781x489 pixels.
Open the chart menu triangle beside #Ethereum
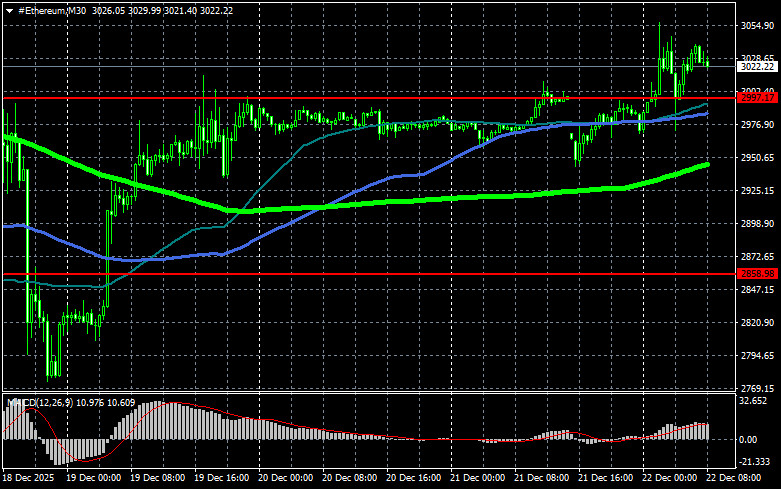9,11
